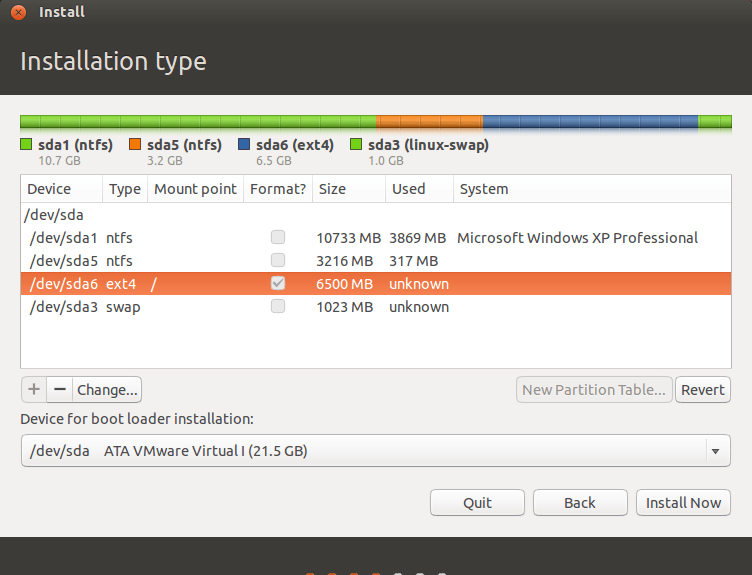Click the orange sda5 legend square
The height and width of the screenshot is (575, 752).
(136, 145)
